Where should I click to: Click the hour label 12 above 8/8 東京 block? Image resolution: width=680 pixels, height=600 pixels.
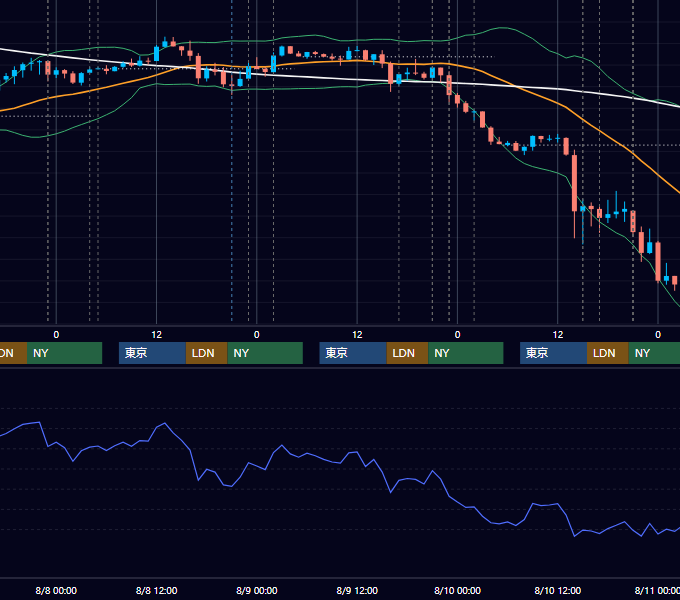[x=157, y=335]
